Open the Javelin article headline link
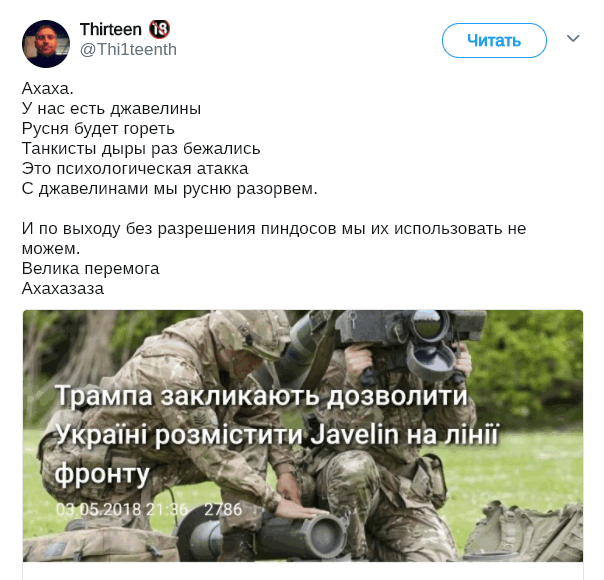The width and height of the screenshot is (604, 580). 277,434
